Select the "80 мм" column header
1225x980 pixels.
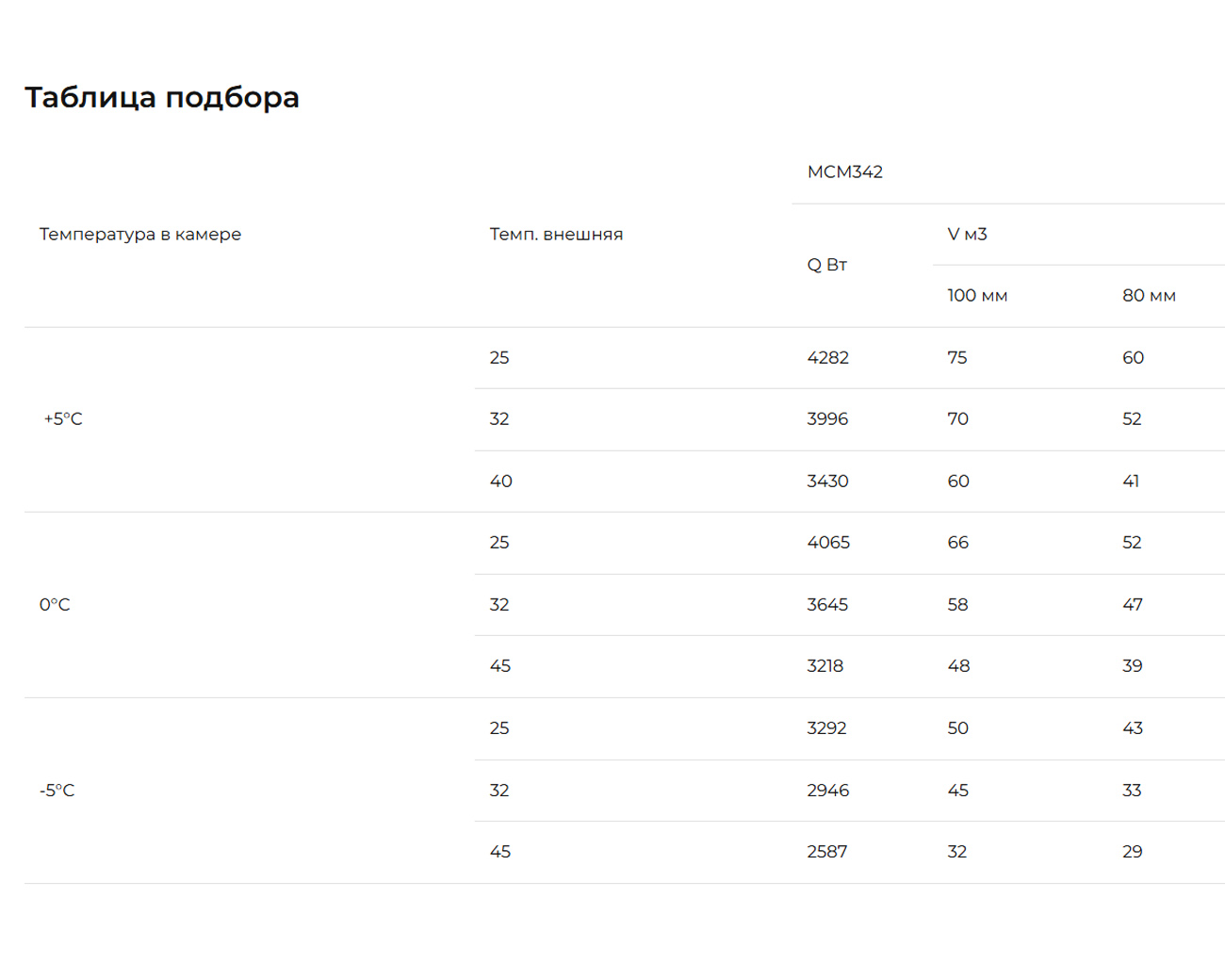[1149, 296]
